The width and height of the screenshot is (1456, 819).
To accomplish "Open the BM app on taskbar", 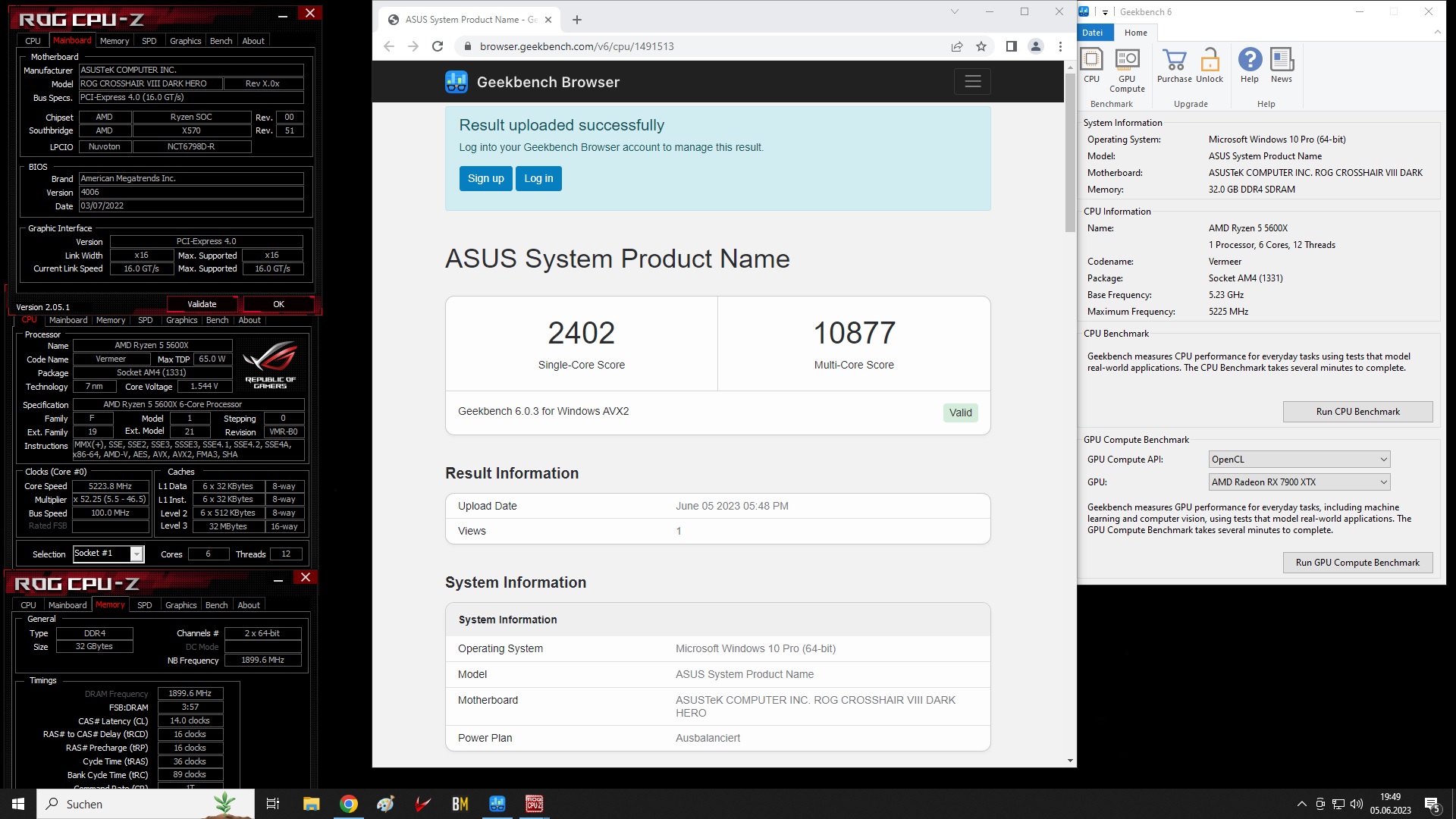I will (460, 804).
